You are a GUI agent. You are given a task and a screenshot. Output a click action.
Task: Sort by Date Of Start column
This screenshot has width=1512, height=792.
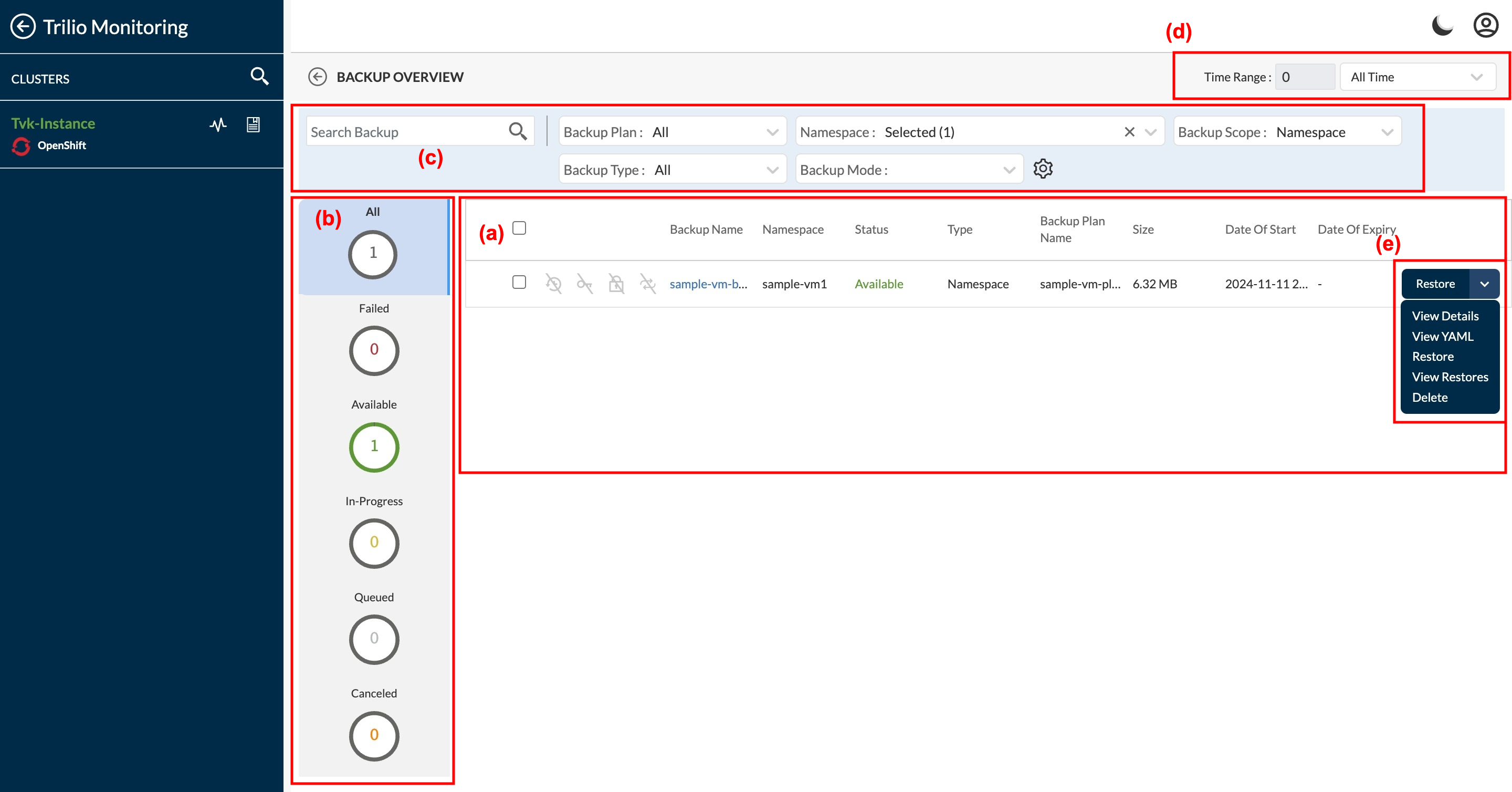point(1260,230)
